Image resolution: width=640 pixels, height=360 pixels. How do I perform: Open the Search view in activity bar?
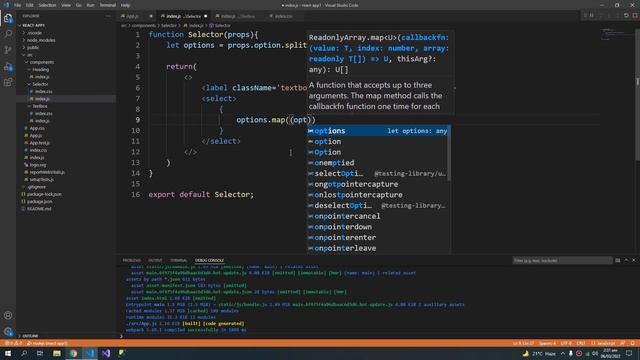8,34
